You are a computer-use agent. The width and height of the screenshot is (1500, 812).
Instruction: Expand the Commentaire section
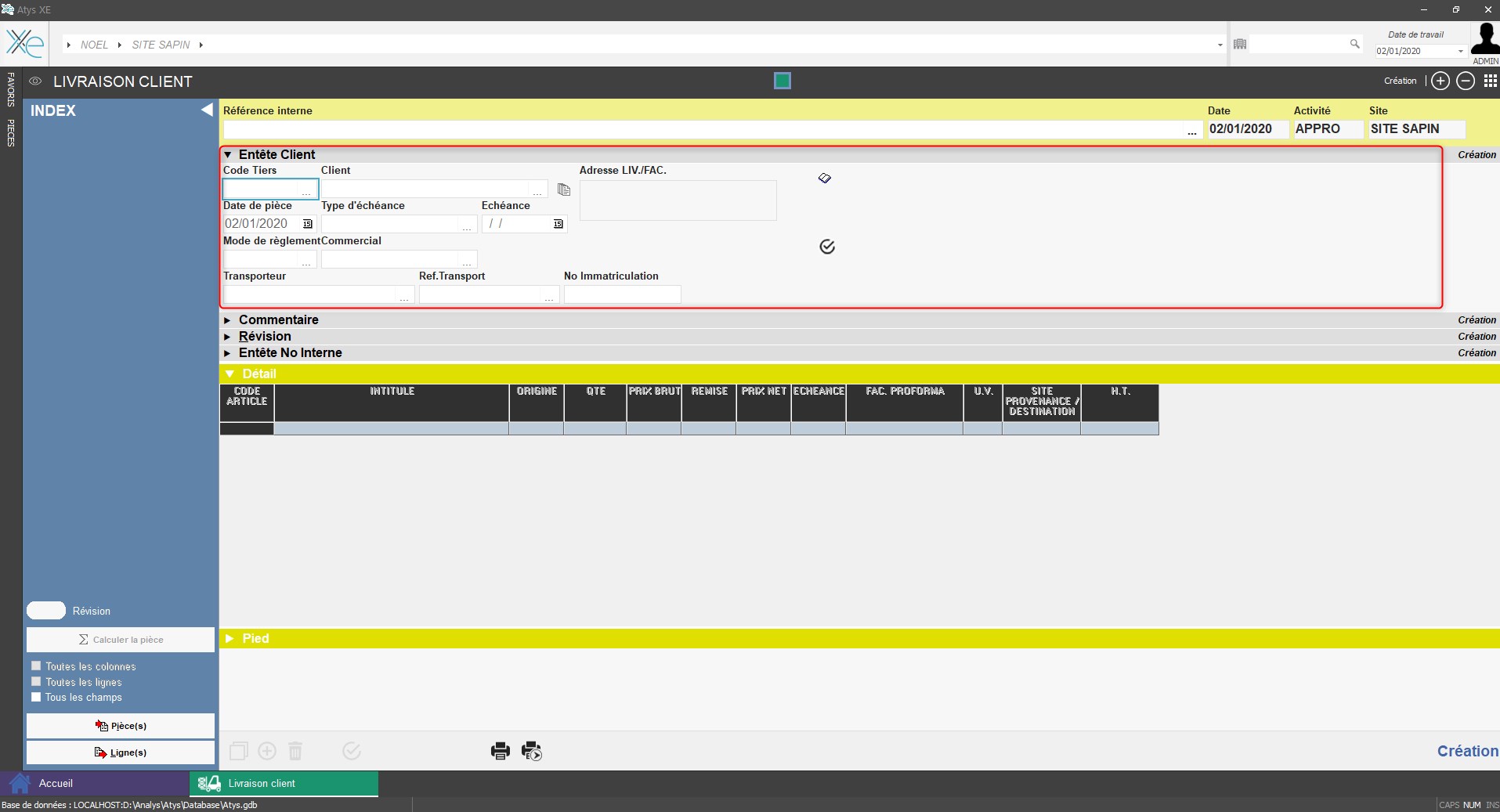[228, 320]
